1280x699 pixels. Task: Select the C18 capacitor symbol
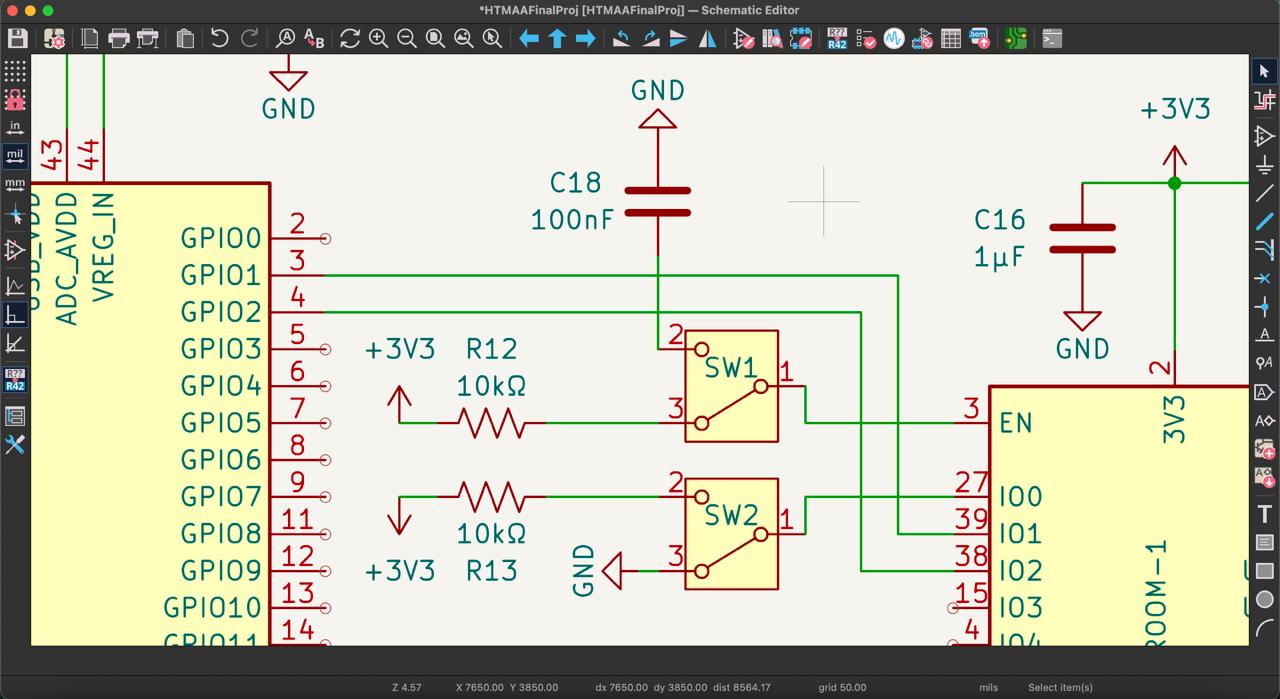[657, 201]
